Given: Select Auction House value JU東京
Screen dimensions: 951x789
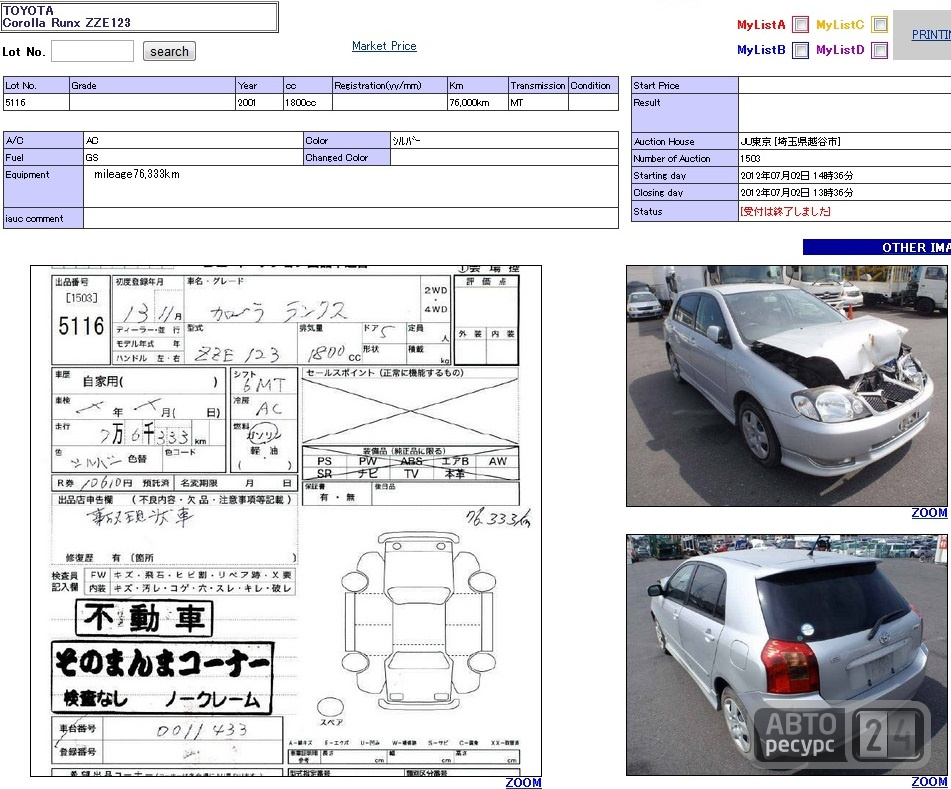Looking at the screenshot, I should 790,141.
